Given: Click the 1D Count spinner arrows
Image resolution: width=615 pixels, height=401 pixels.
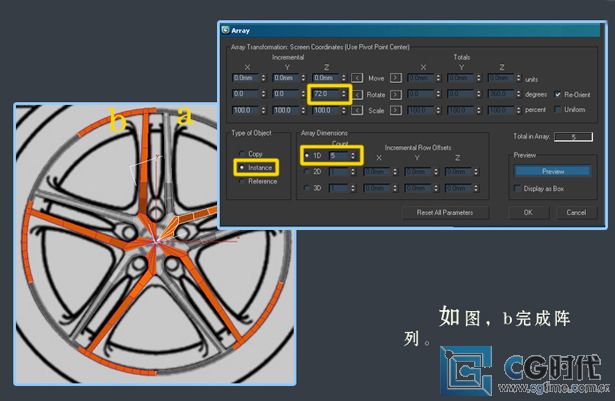Looking at the screenshot, I should tap(353, 156).
